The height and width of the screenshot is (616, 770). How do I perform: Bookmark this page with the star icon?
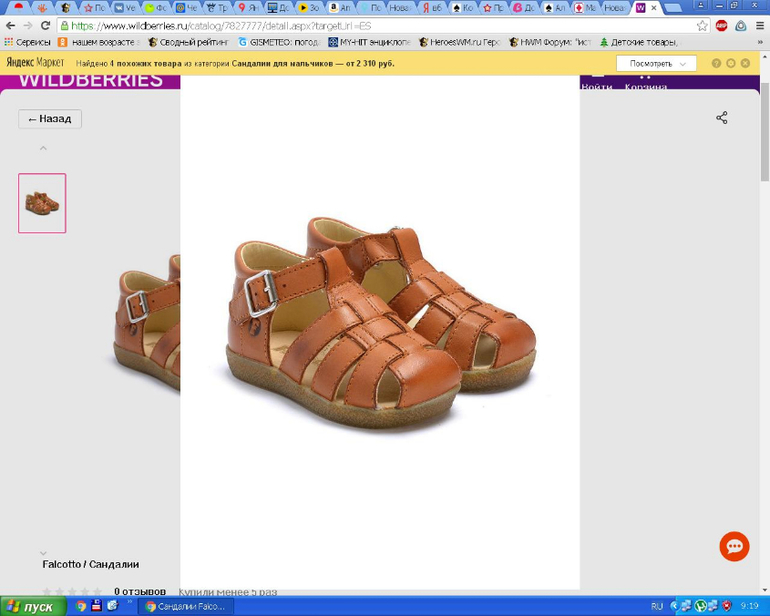[x=702, y=26]
